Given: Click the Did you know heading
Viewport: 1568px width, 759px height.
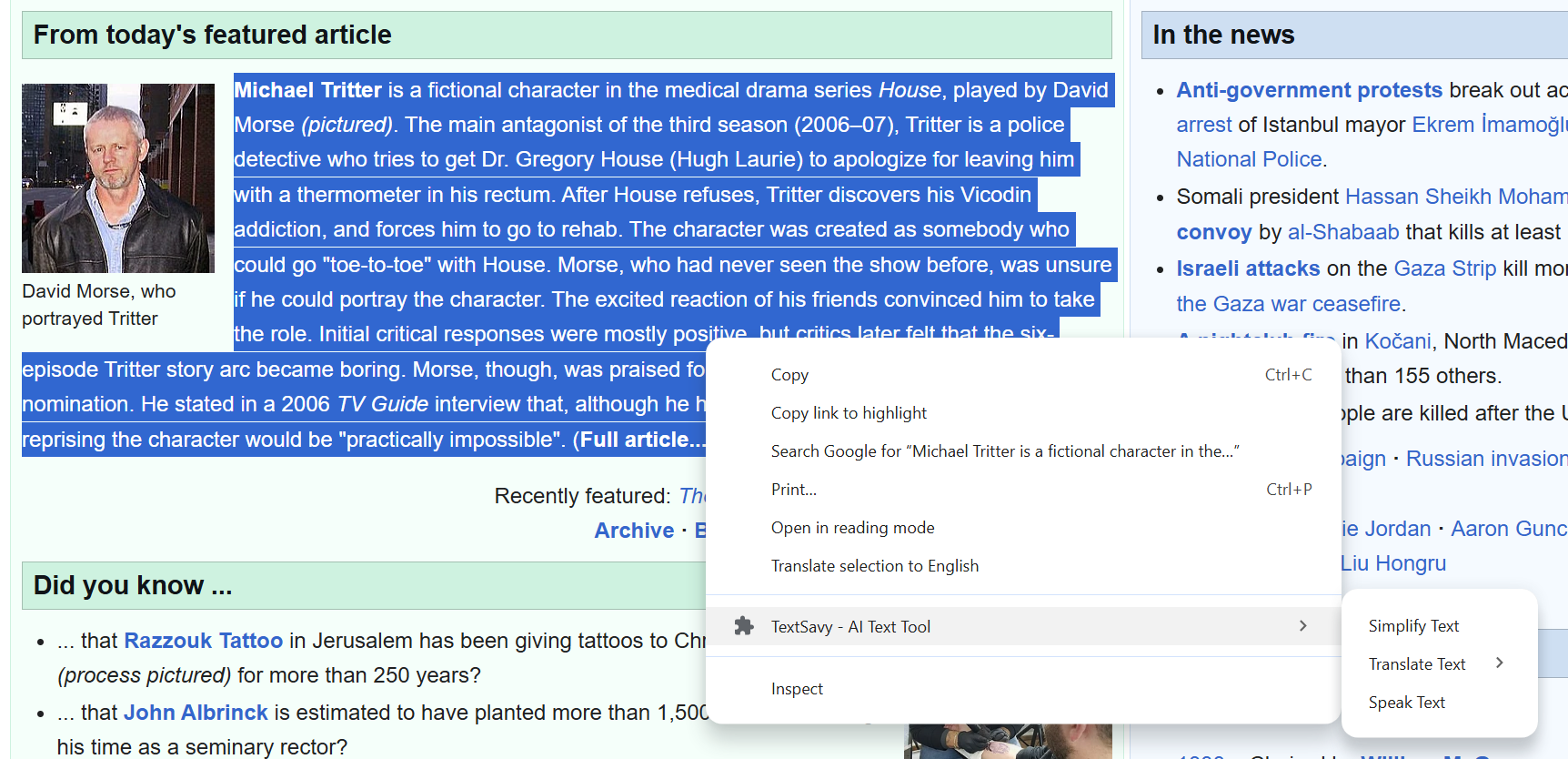Looking at the screenshot, I should coord(133,585).
